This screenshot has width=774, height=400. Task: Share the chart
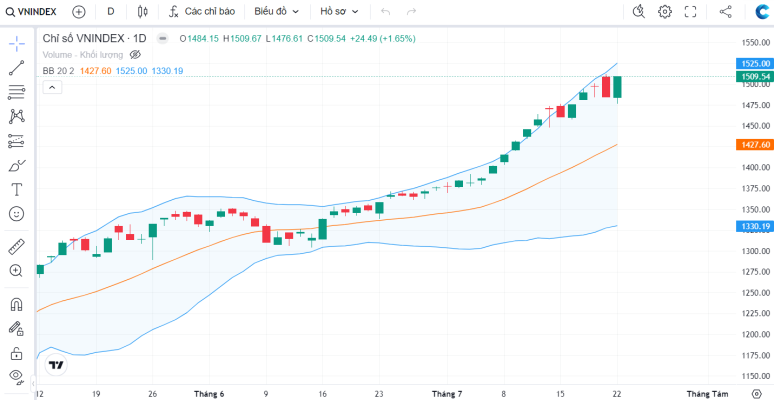point(725,12)
